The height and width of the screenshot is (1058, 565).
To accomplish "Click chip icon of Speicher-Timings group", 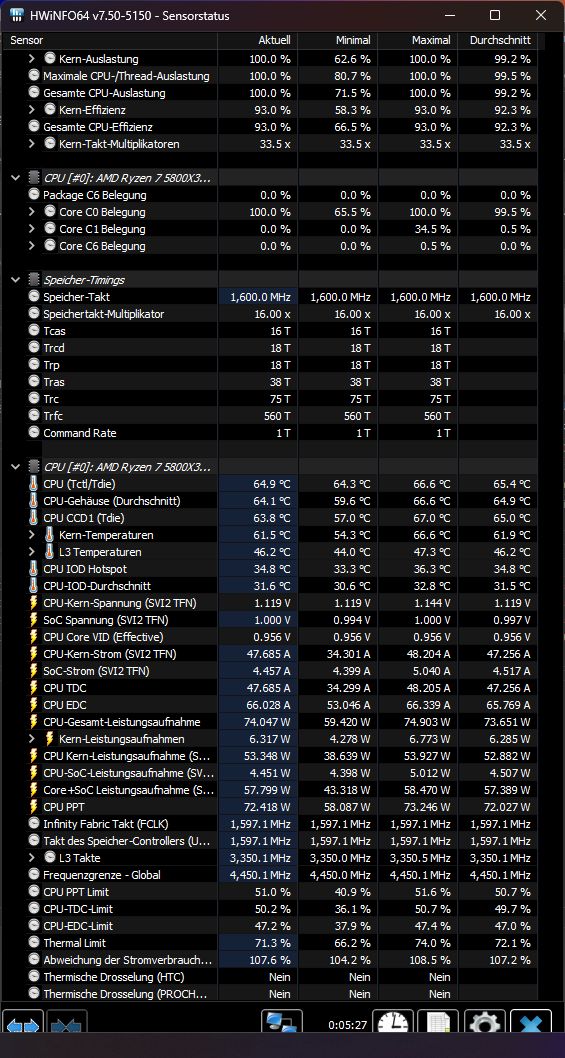I will pos(34,279).
